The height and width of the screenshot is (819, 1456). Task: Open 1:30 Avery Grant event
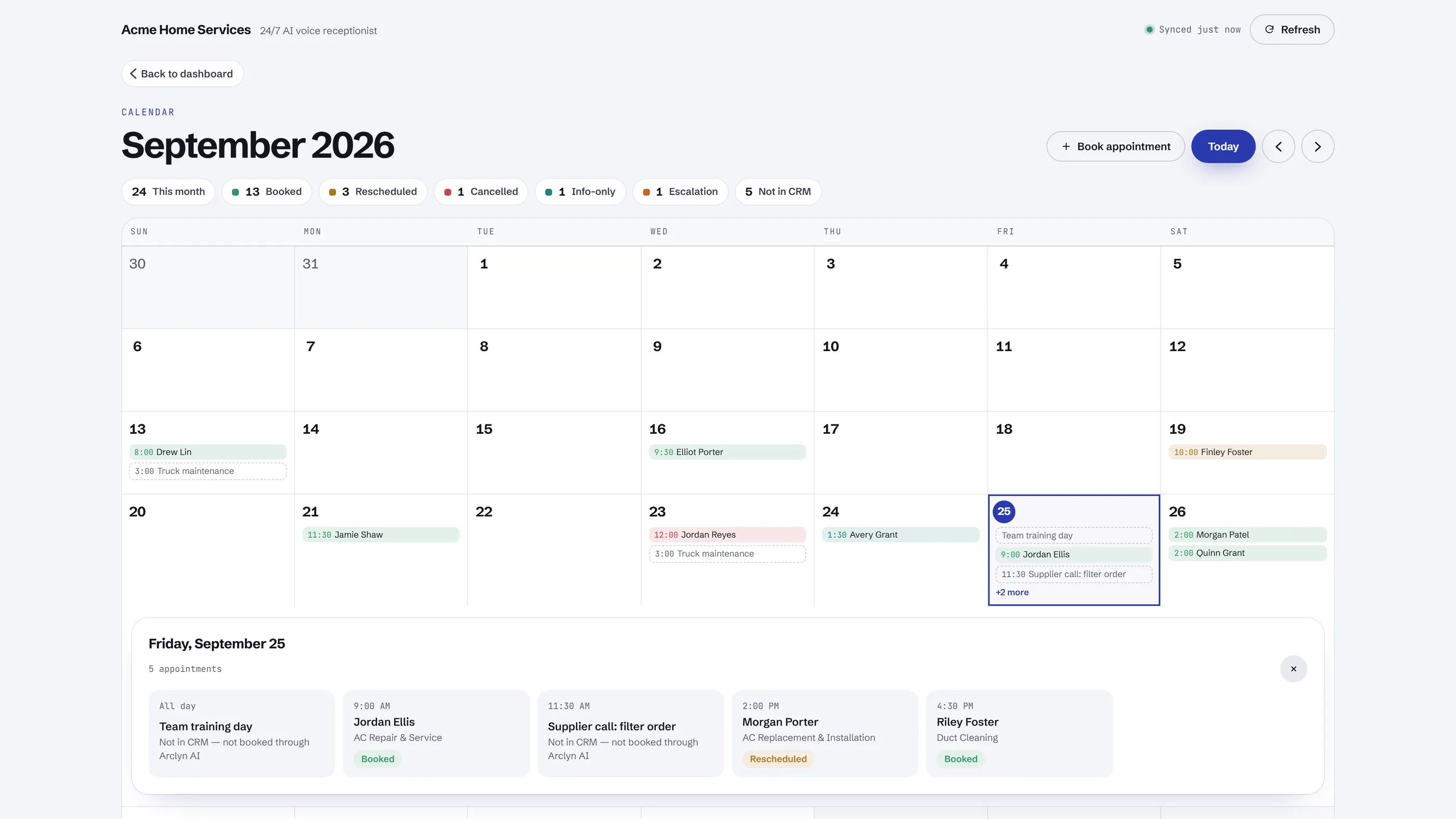901,535
